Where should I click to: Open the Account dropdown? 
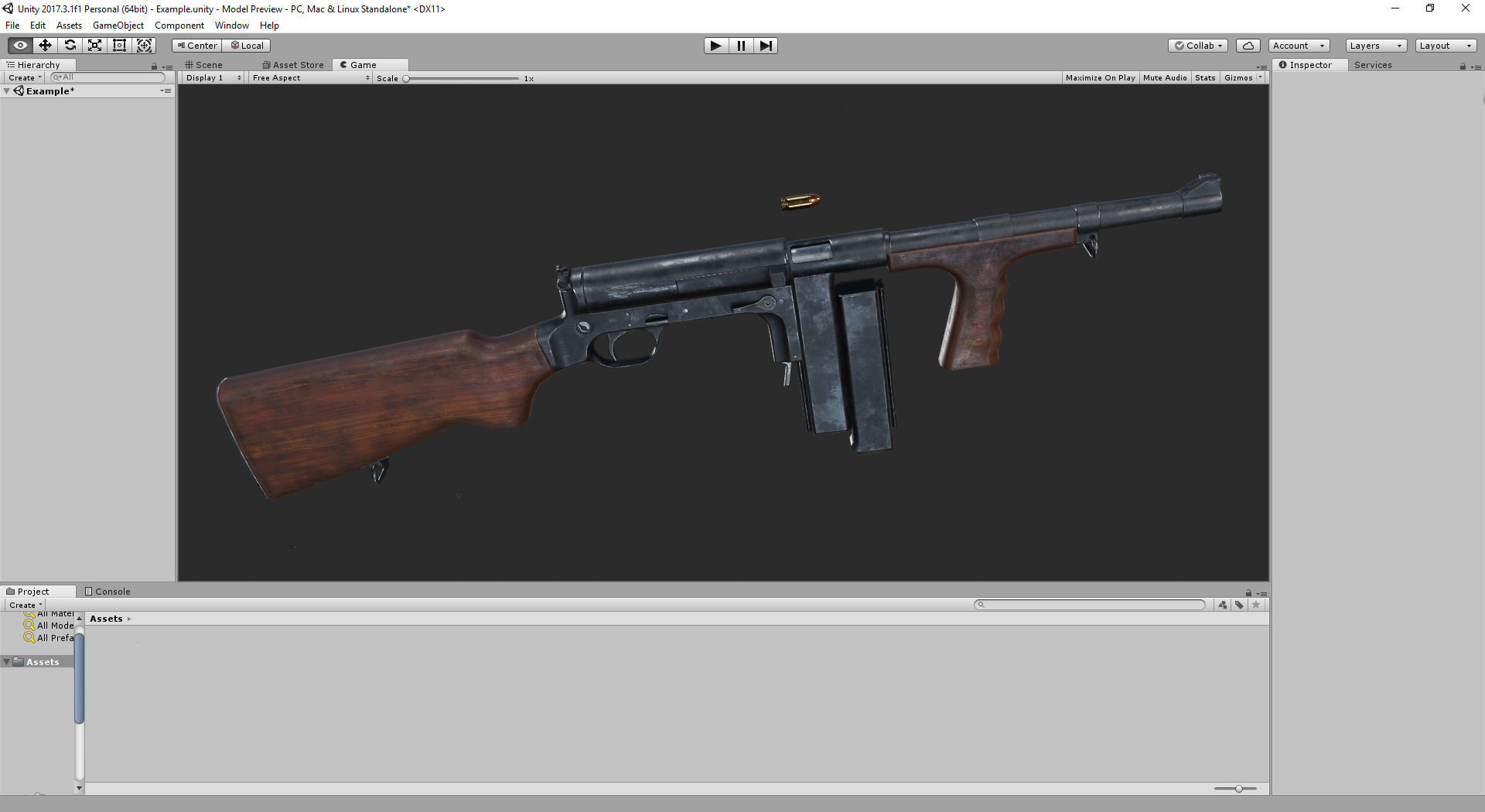pos(1299,46)
